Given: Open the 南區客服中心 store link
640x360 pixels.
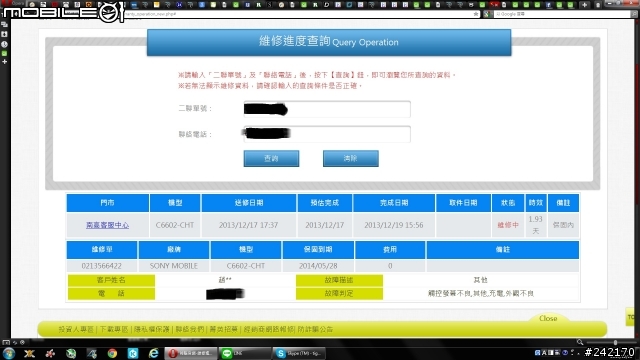Looking at the screenshot, I should pos(107,225).
